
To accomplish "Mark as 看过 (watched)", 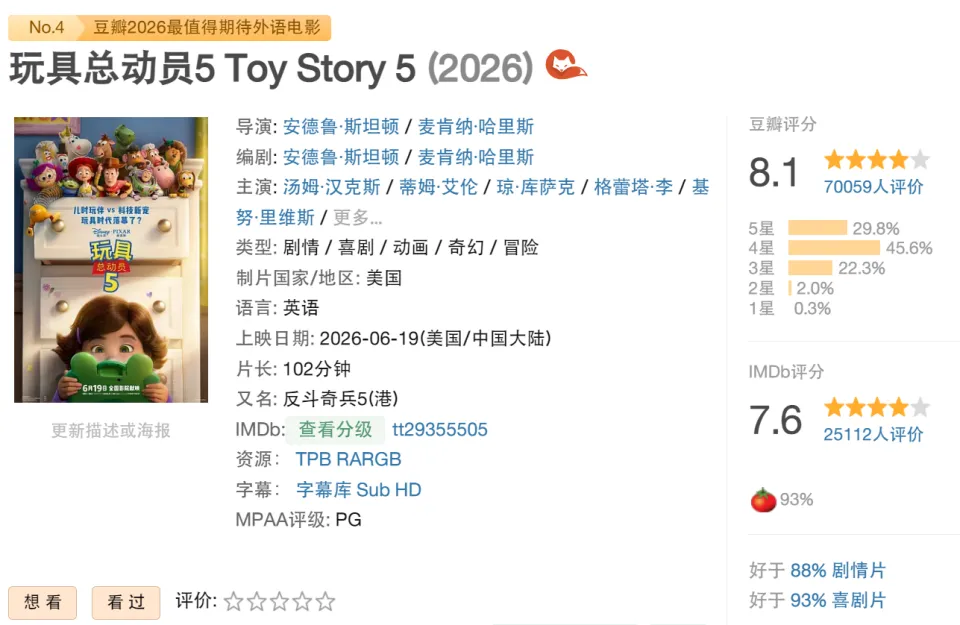I will pos(126,602).
